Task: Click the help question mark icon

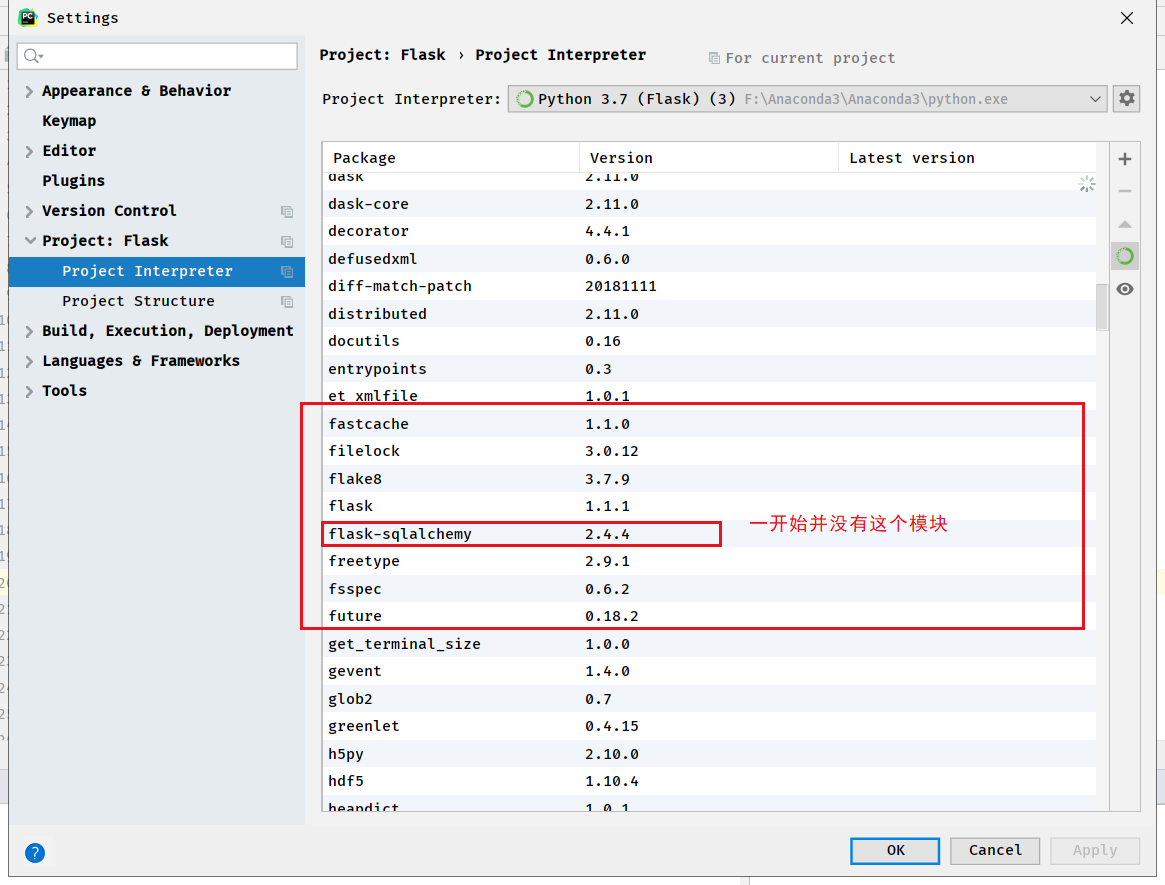Action: 35,852
